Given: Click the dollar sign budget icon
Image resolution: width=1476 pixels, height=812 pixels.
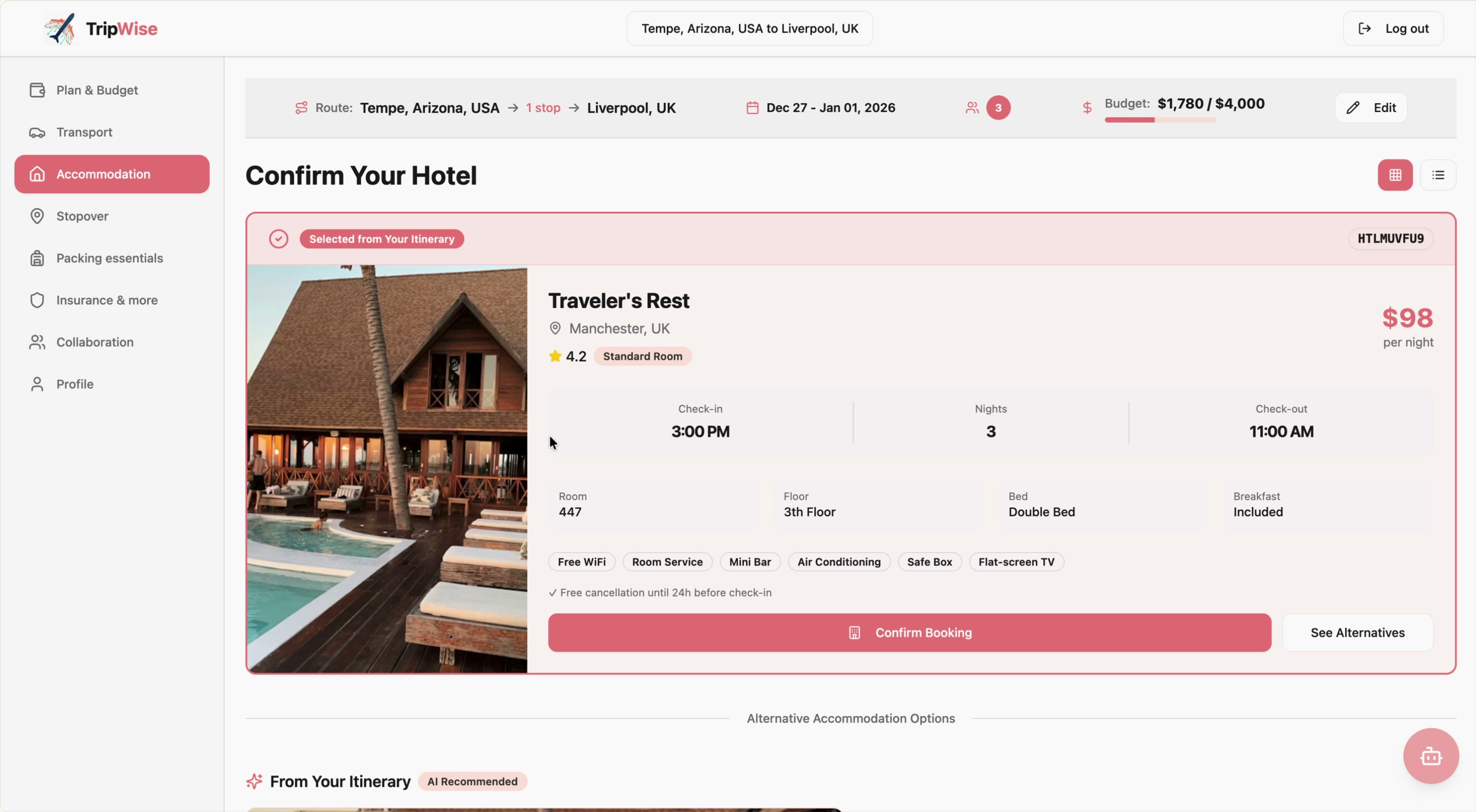Looking at the screenshot, I should (1087, 108).
